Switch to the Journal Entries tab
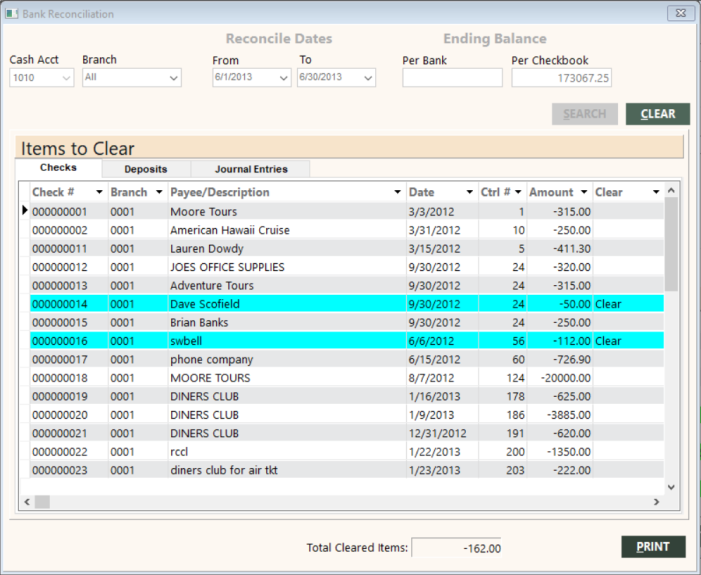This screenshot has height=575, width=701. (251, 169)
